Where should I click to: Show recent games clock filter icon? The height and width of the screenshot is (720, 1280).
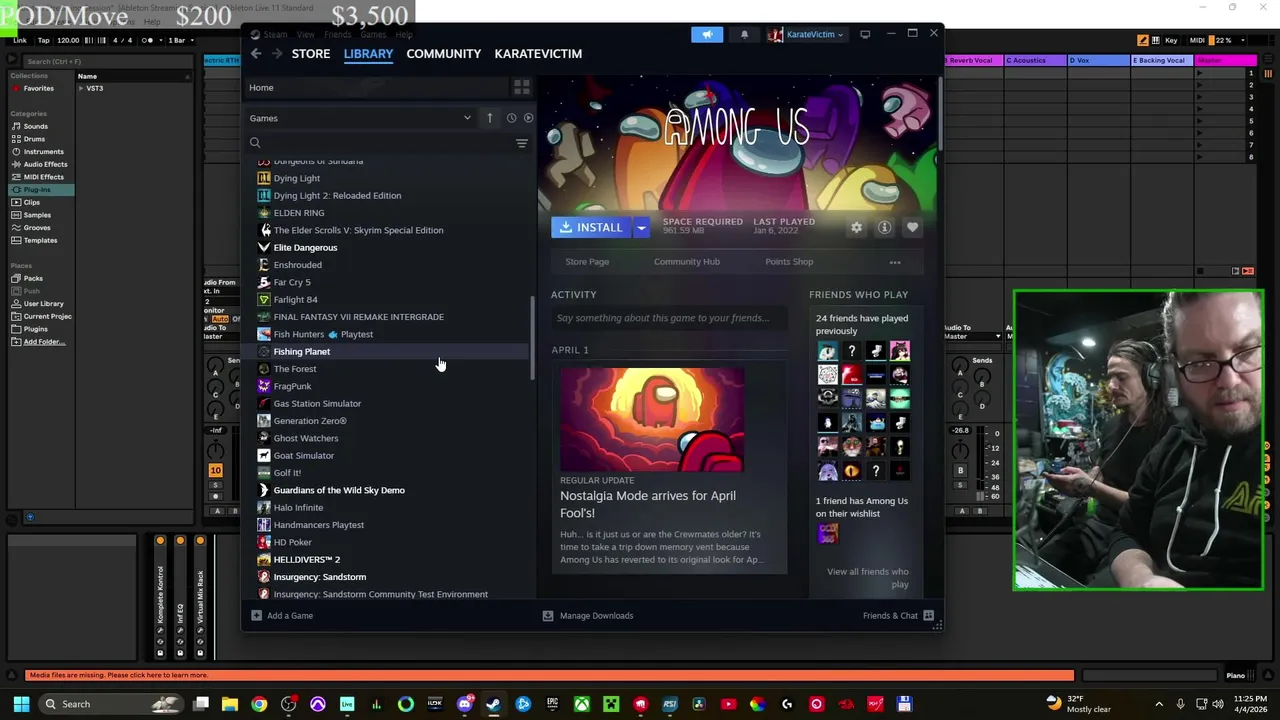511,118
